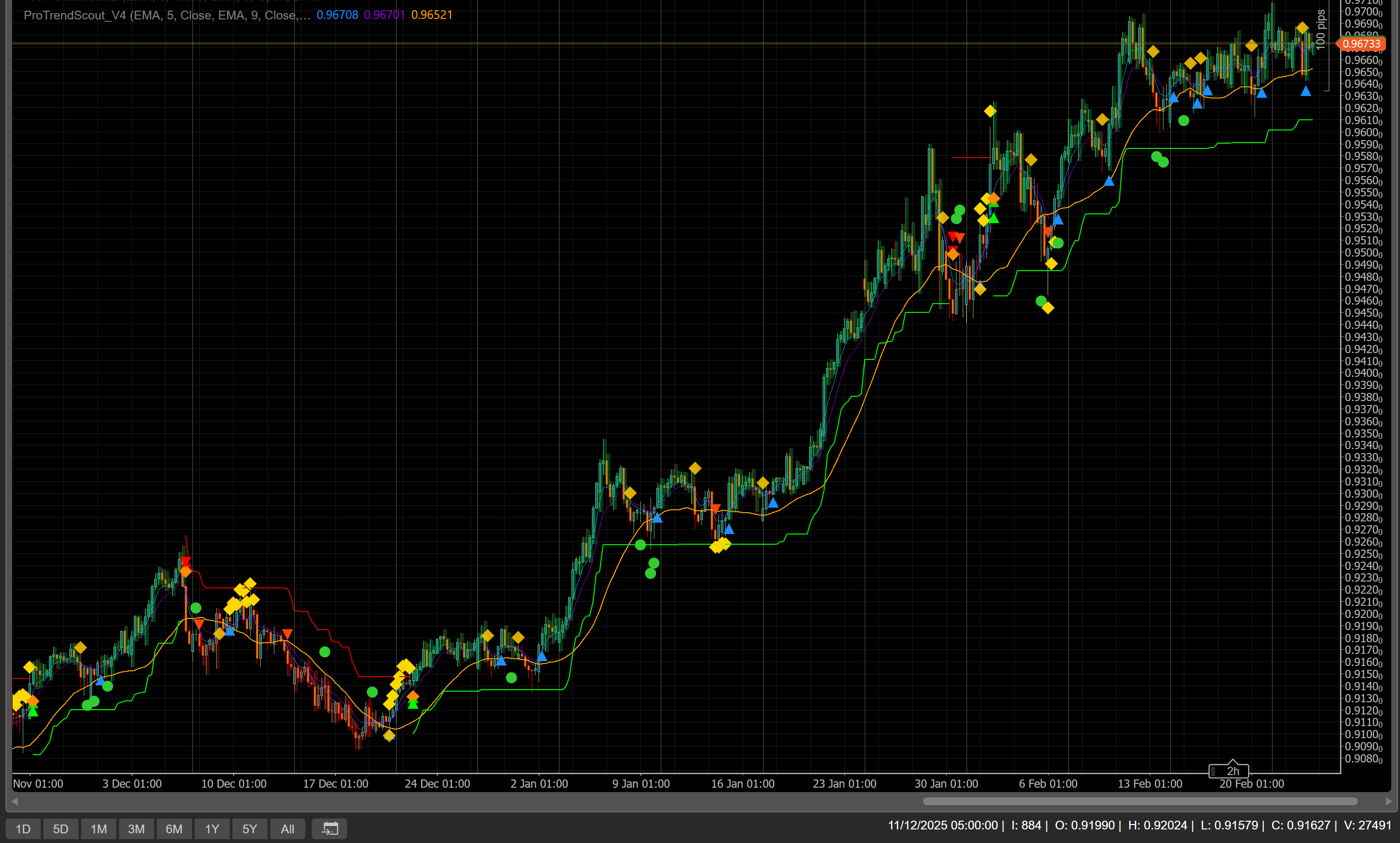Click the 2 Jan 01:00 time axis label
The width and height of the screenshot is (1400, 843).
pos(539,784)
